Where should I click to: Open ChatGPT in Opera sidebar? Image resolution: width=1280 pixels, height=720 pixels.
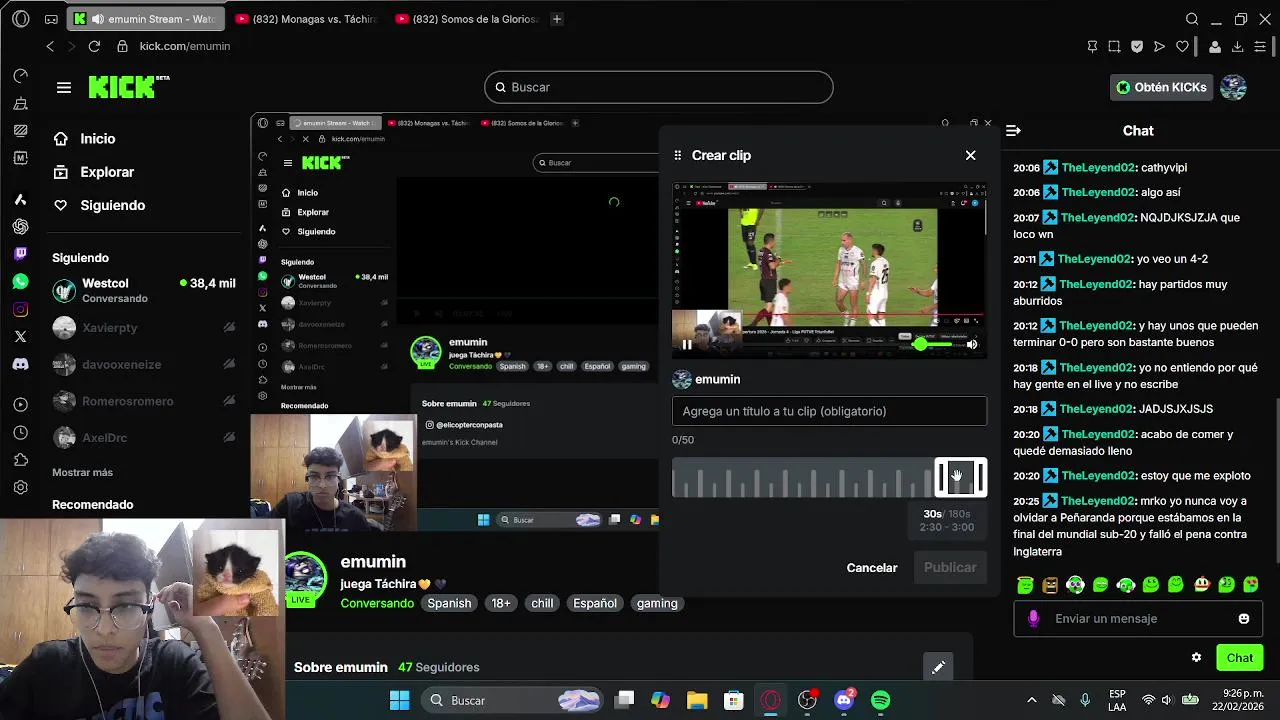[20, 227]
